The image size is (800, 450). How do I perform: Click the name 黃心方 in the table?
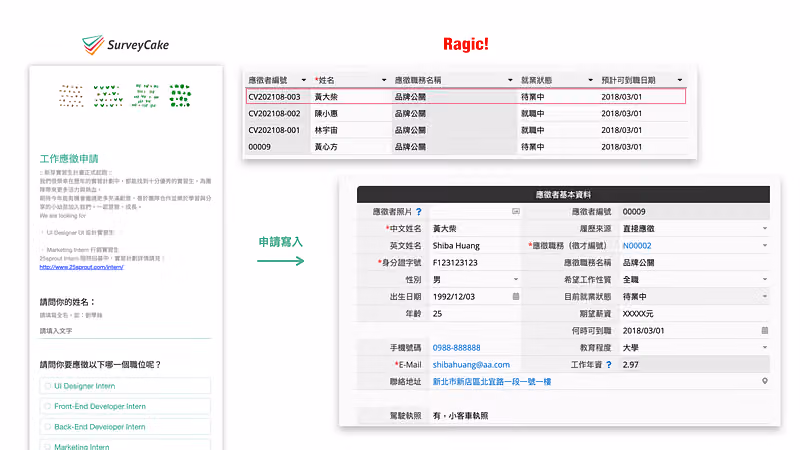pyautogui.click(x=326, y=147)
